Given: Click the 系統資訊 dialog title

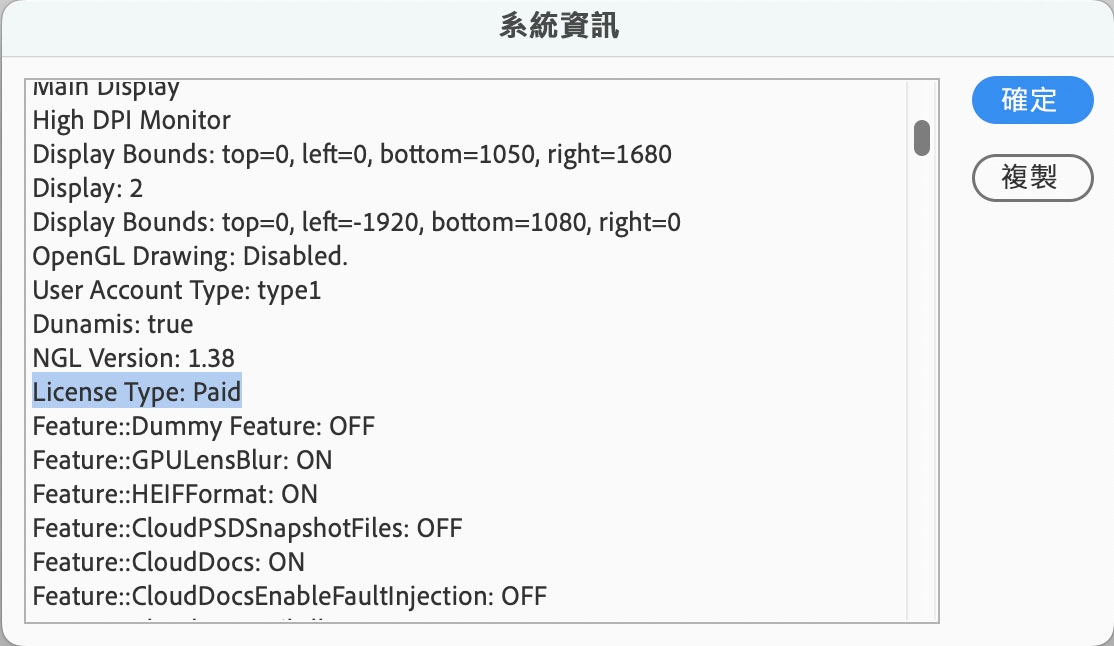Looking at the screenshot, I should (x=558, y=27).
